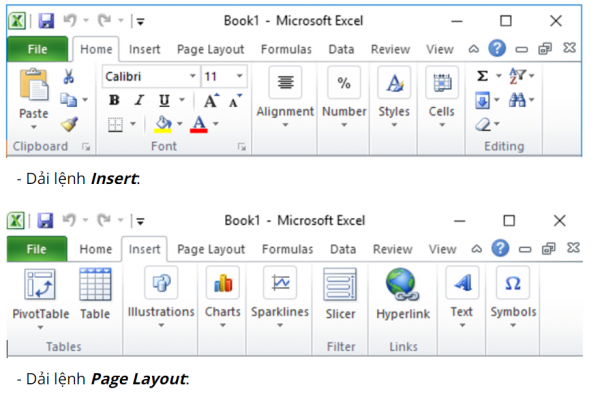Screen dimensions: 600x398
Task: Open File tab in bottom Excel window
Action: pos(37,249)
